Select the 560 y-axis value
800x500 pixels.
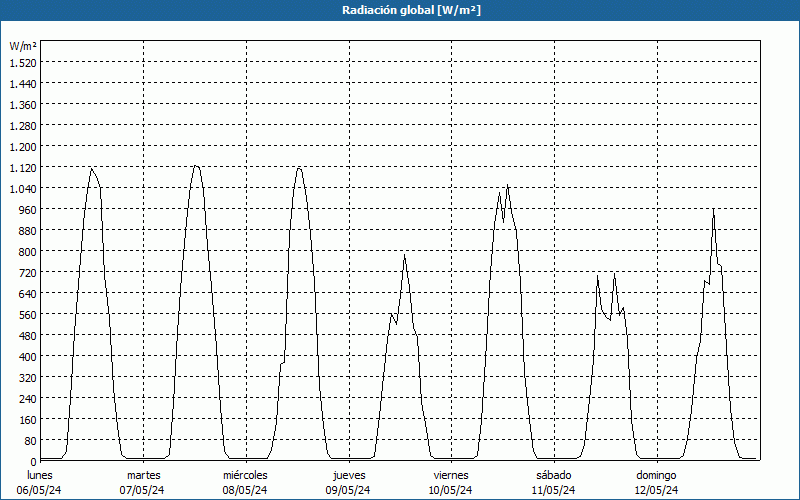click(28, 314)
